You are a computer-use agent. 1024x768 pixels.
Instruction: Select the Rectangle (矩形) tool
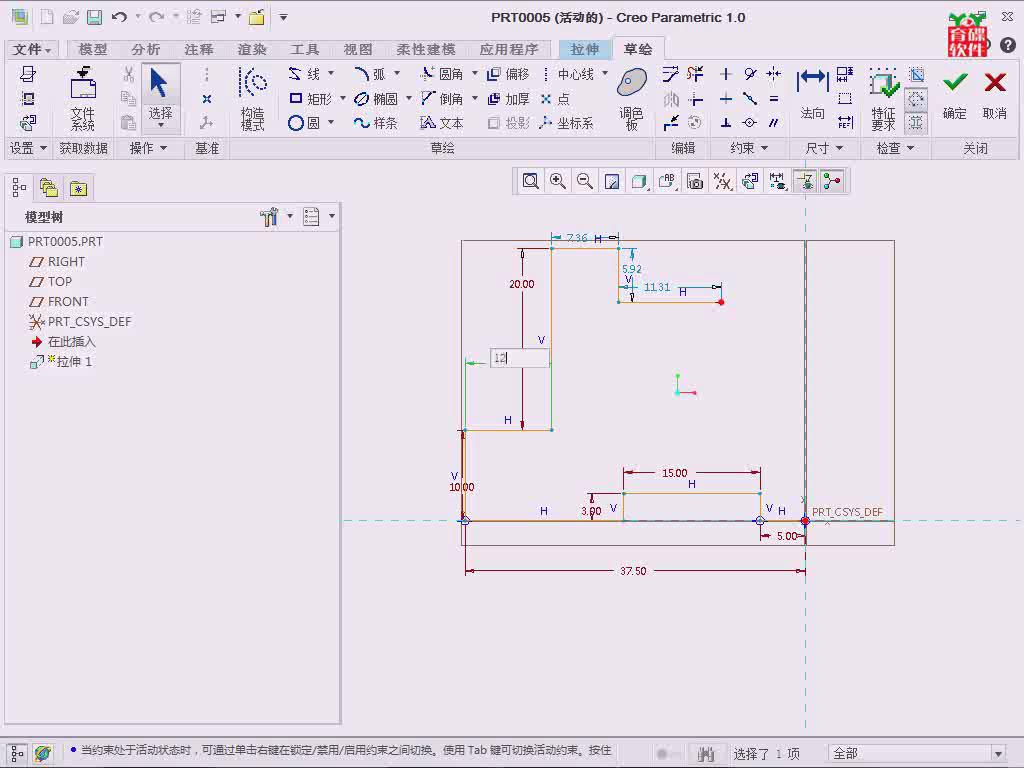pyautogui.click(x=310, y=99)
